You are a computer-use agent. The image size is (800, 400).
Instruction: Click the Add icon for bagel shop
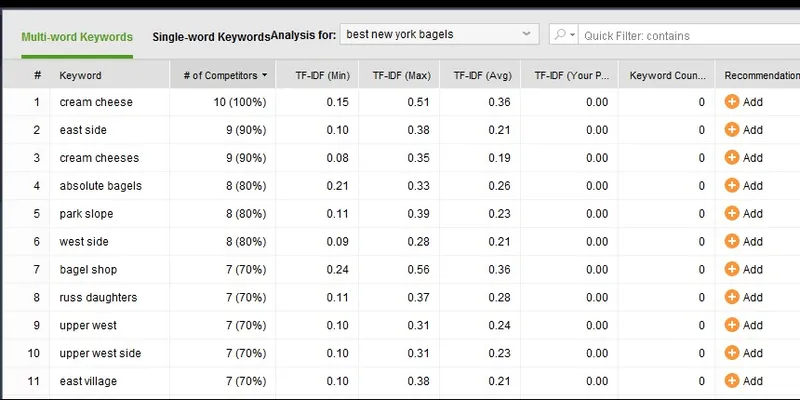coord(732,269)
